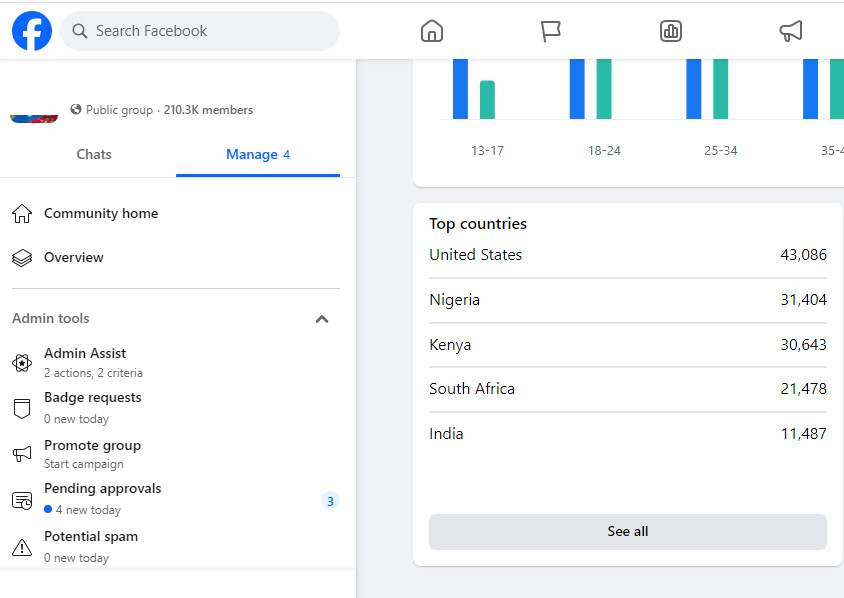Click the 13-17 age group label

click(488, 151)
